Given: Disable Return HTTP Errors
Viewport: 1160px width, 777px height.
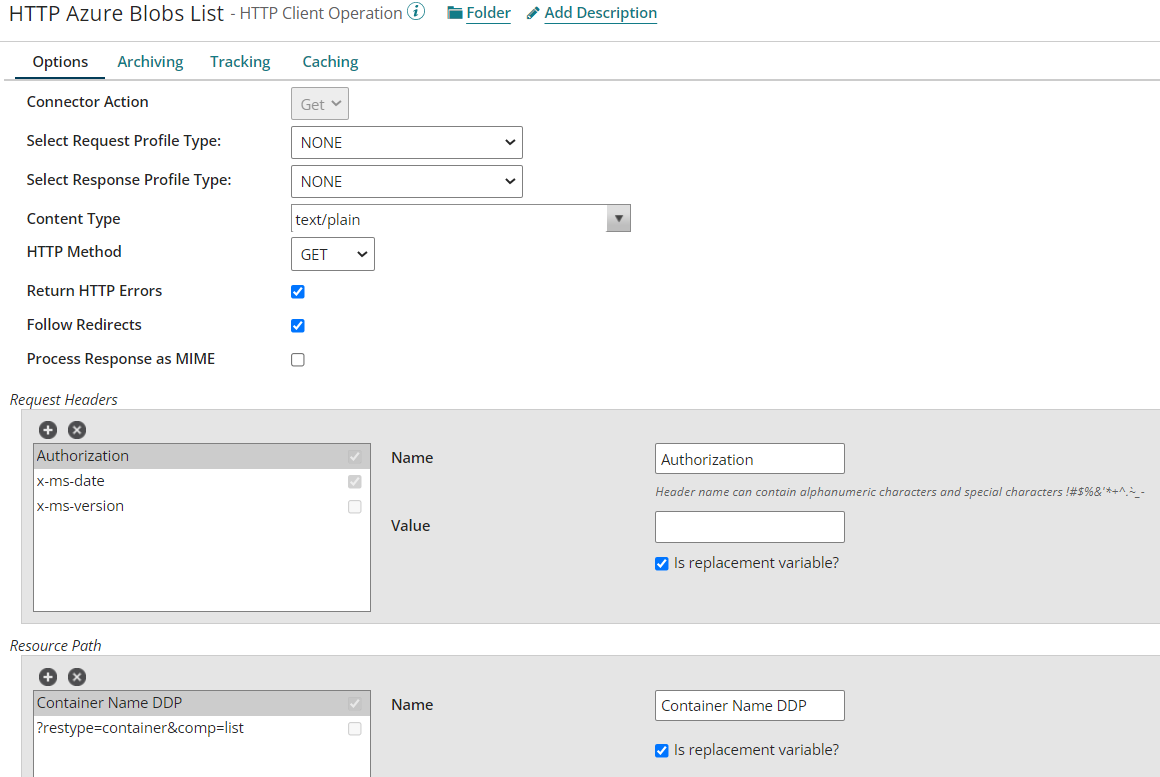Looking at the screenshot, I should tap(297, 291).
